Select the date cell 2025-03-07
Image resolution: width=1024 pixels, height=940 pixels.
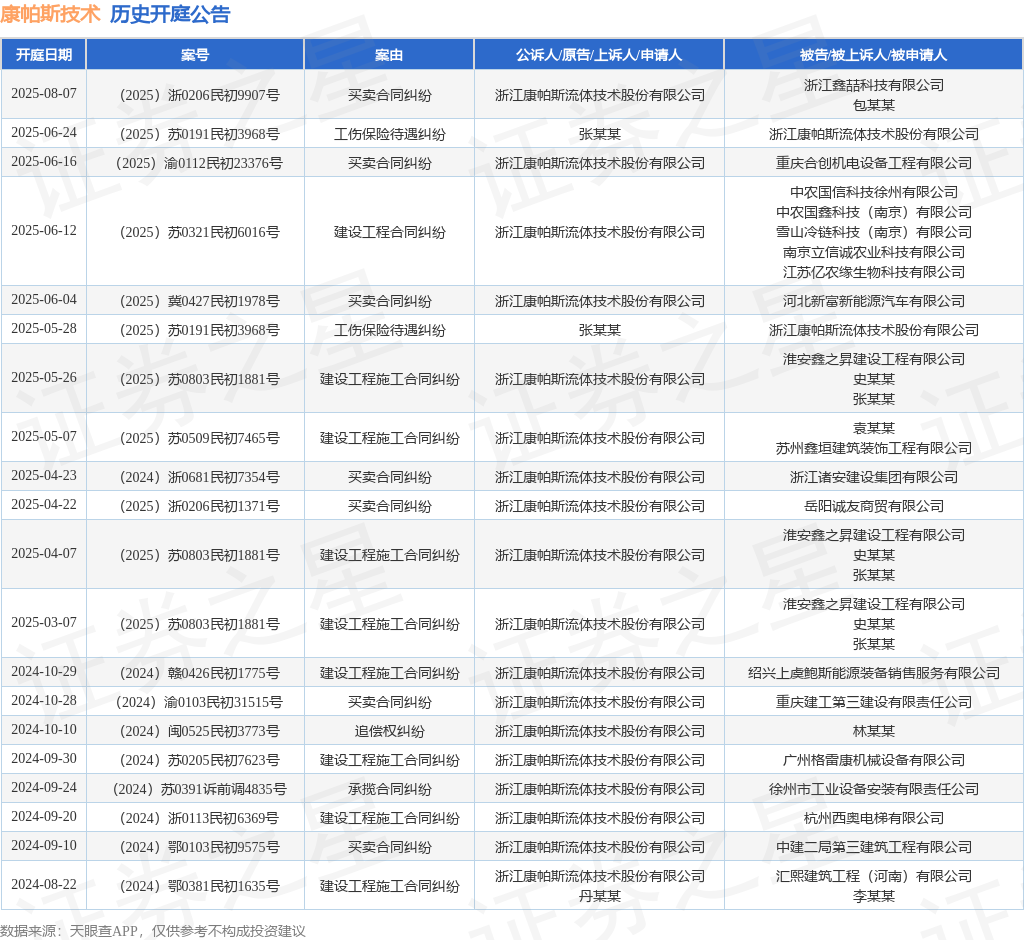pyautogui.click(x=44, y=623)
